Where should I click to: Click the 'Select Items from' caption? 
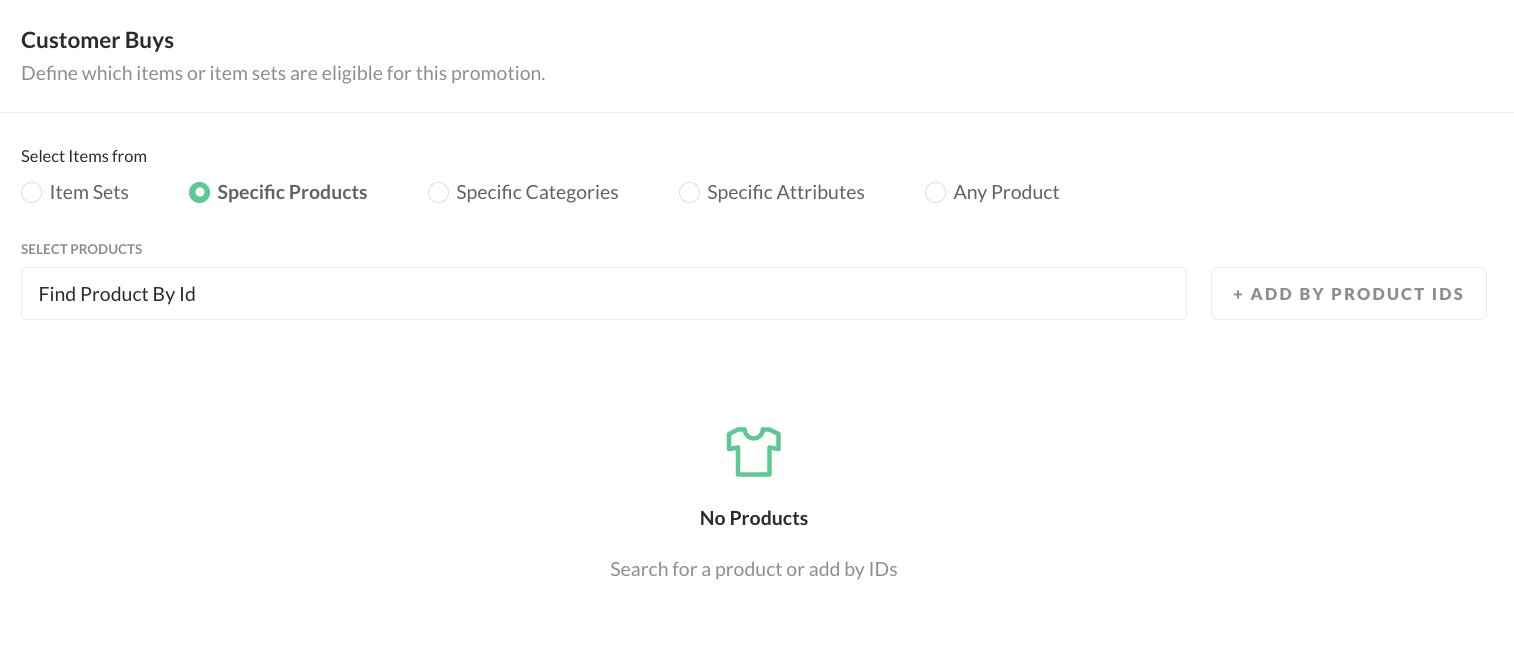click(84, 156)
